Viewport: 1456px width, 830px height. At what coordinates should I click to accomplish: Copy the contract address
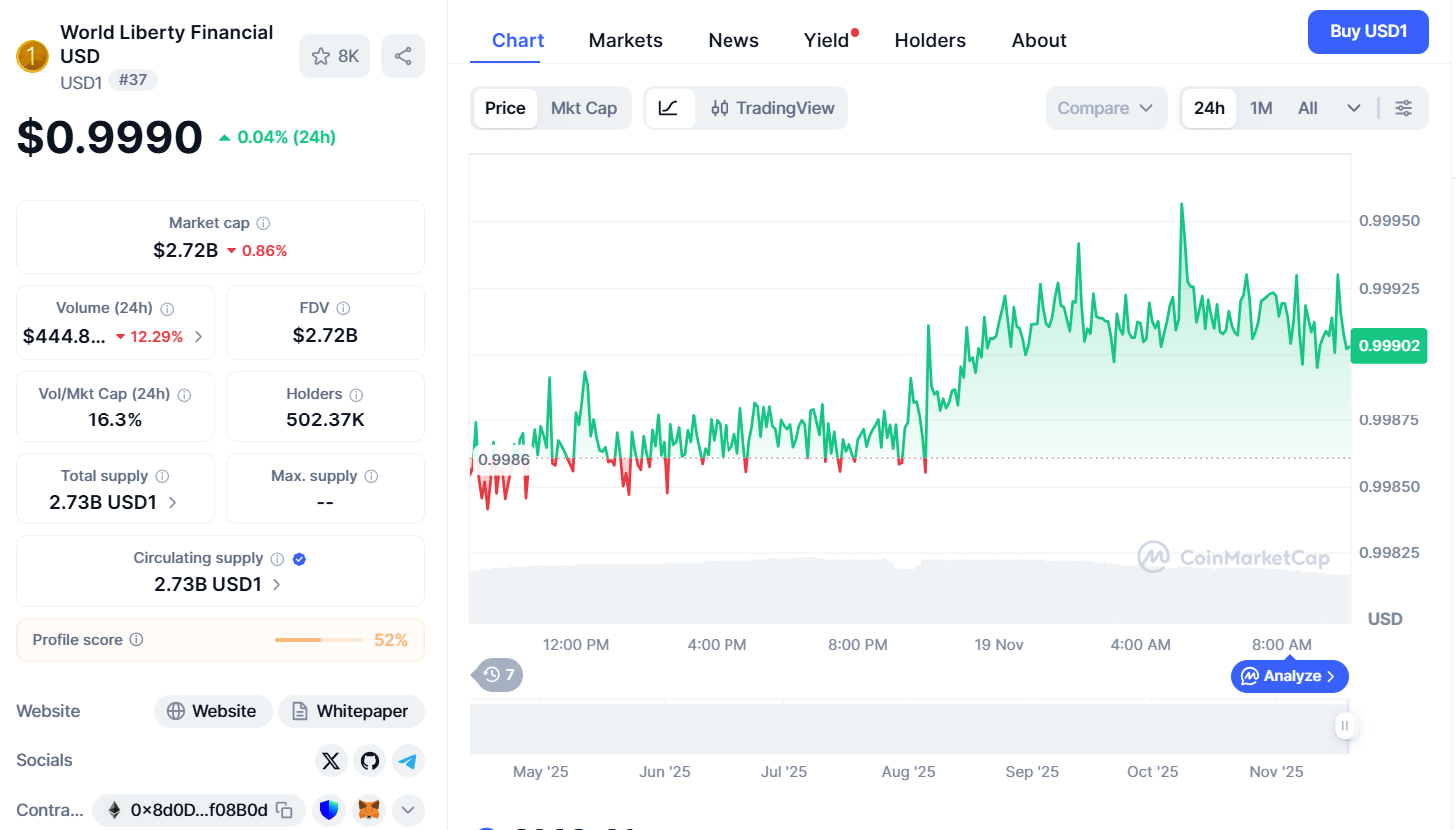286,809
